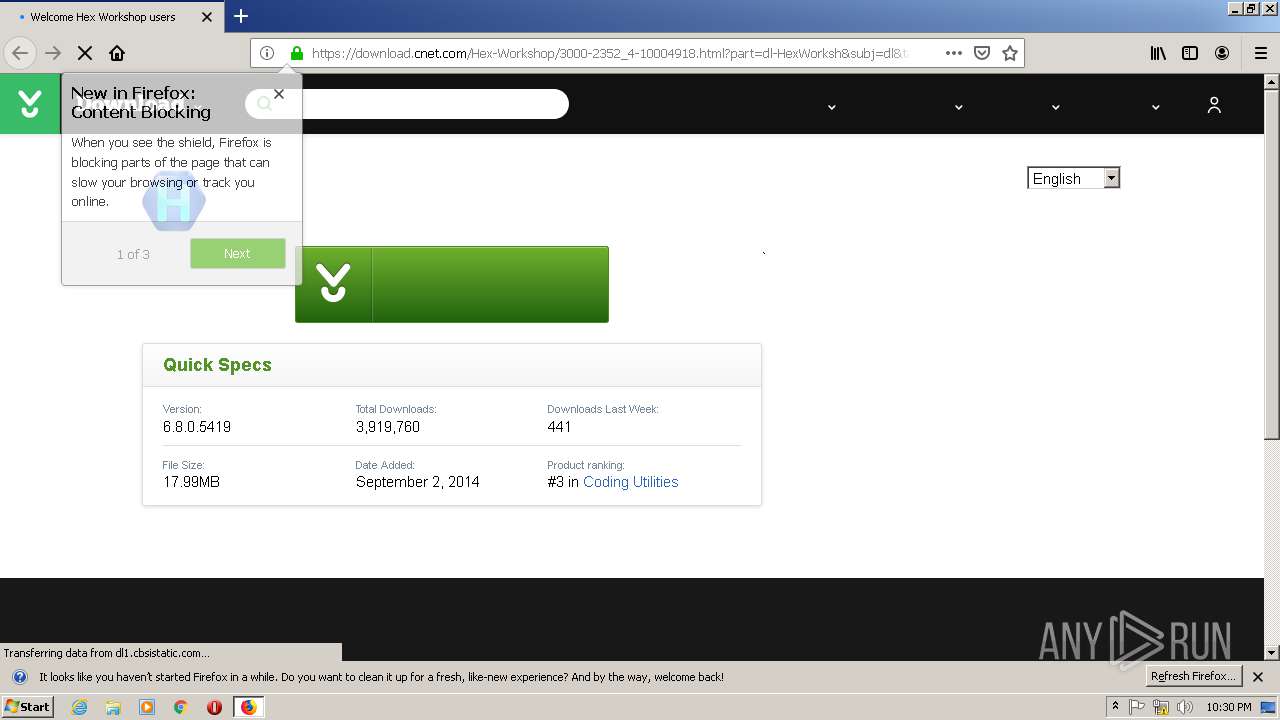Image resolution: width=1280 pixels, height=720 pixels.
Task: Expand the second site navigation chevron
Action: [x=958, y=107]
